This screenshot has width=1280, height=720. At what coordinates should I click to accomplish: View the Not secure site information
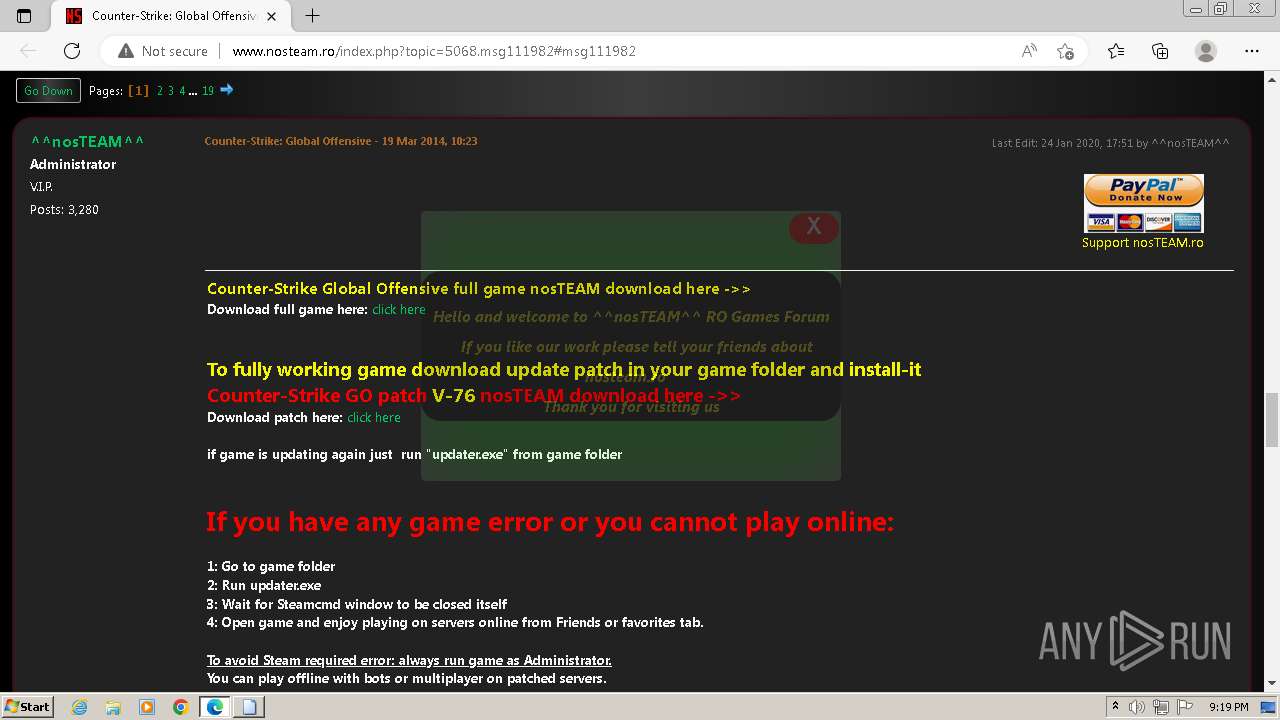click(163, 51)
